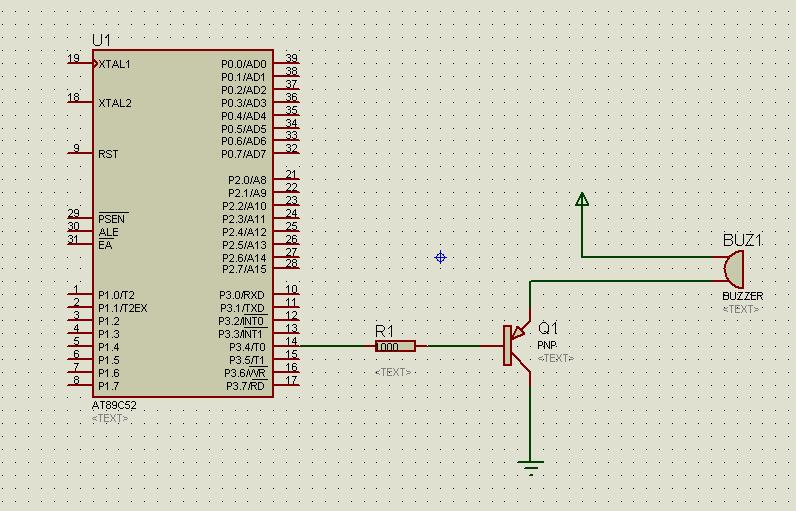Click the <TEXT> placeholder below R1
This screenshot has height=511, width=796.
tap(393, 372)
